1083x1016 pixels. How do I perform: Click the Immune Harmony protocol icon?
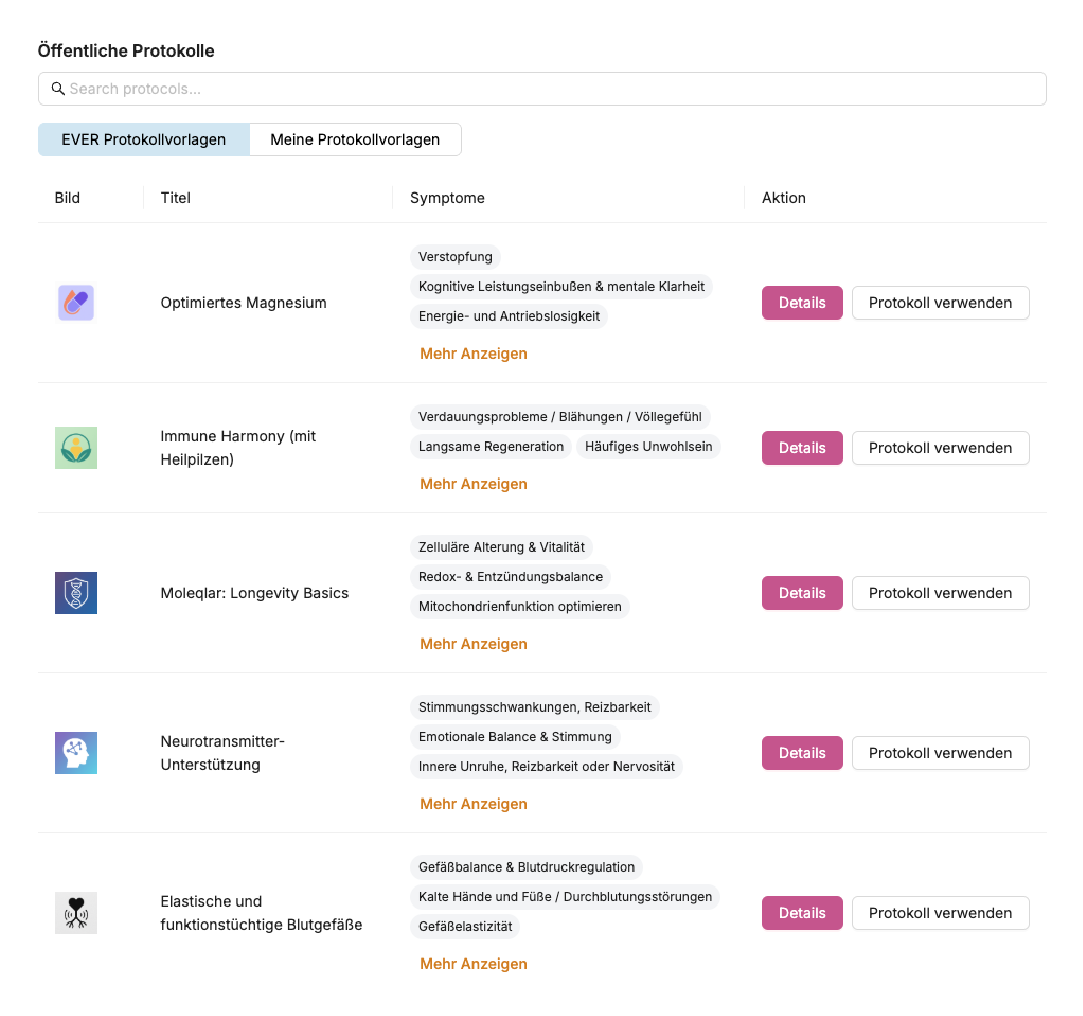76,448
